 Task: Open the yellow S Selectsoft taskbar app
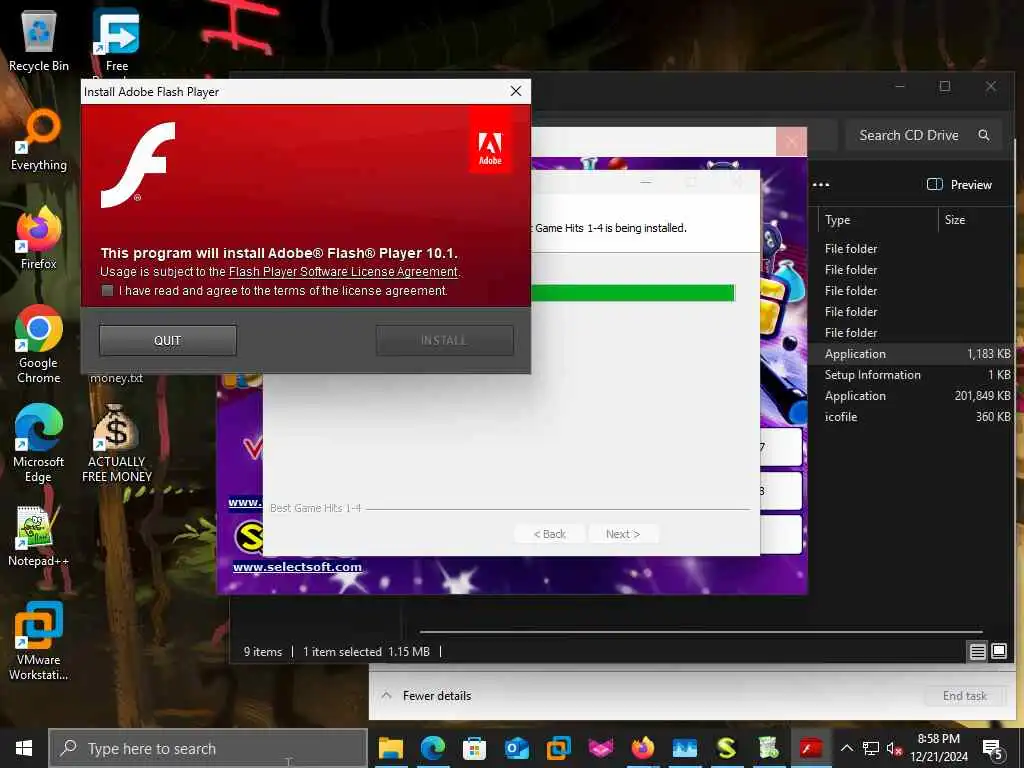726,748
